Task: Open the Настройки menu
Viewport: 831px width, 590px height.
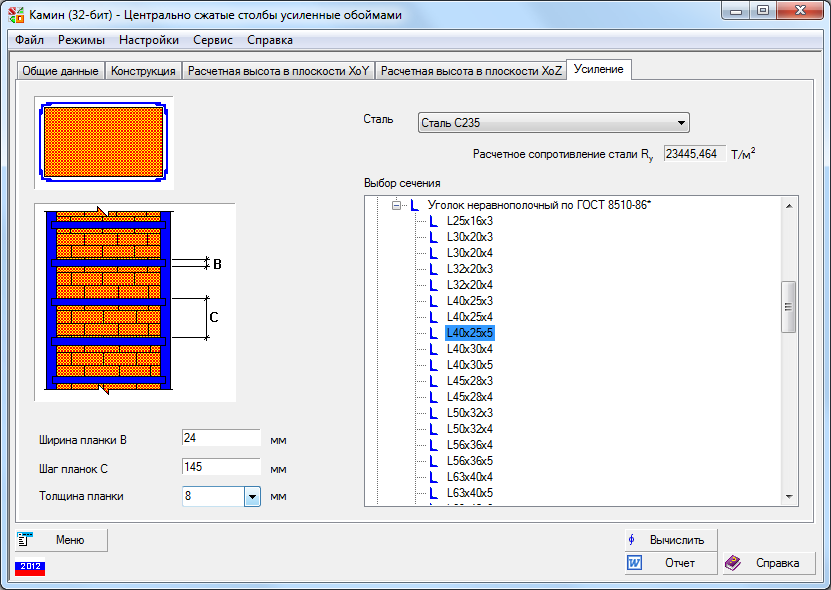Action: (x=149, y=40)
